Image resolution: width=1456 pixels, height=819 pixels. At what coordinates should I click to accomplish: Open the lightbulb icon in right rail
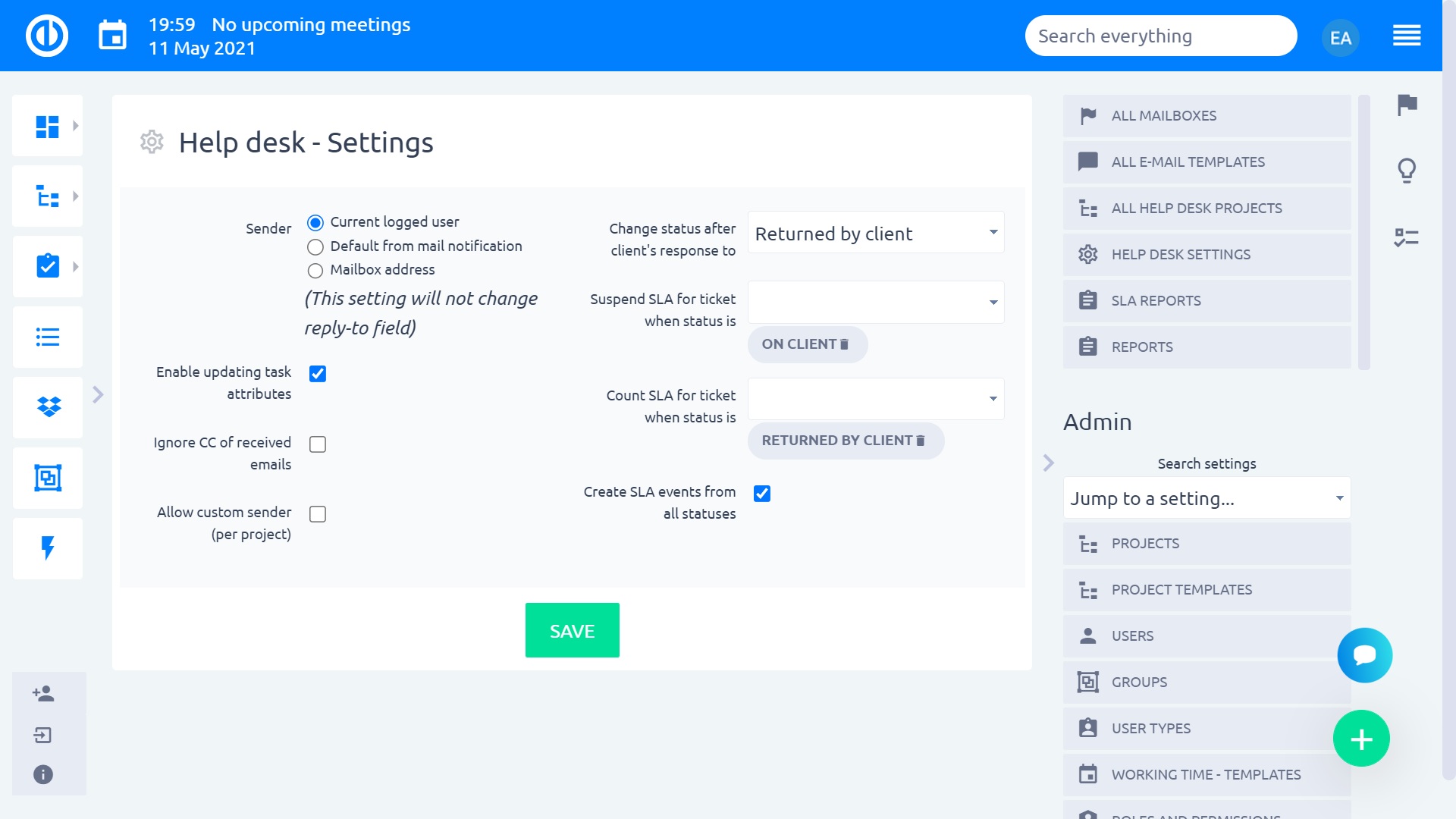pyautogui.click(x=1407, y=171)
